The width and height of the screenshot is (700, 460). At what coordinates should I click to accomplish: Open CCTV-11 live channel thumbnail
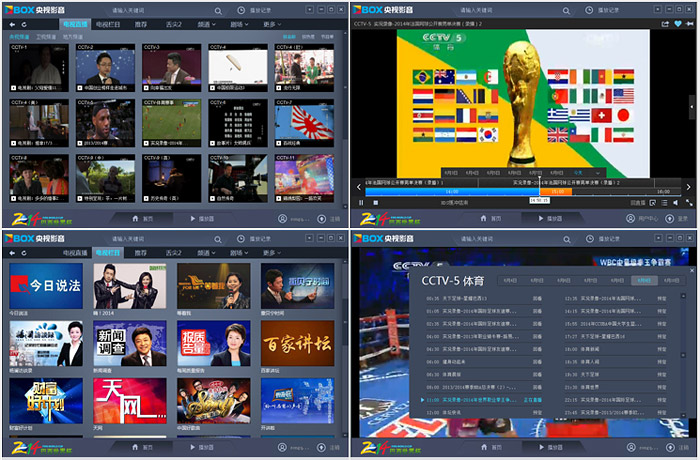tap(304, 178)
